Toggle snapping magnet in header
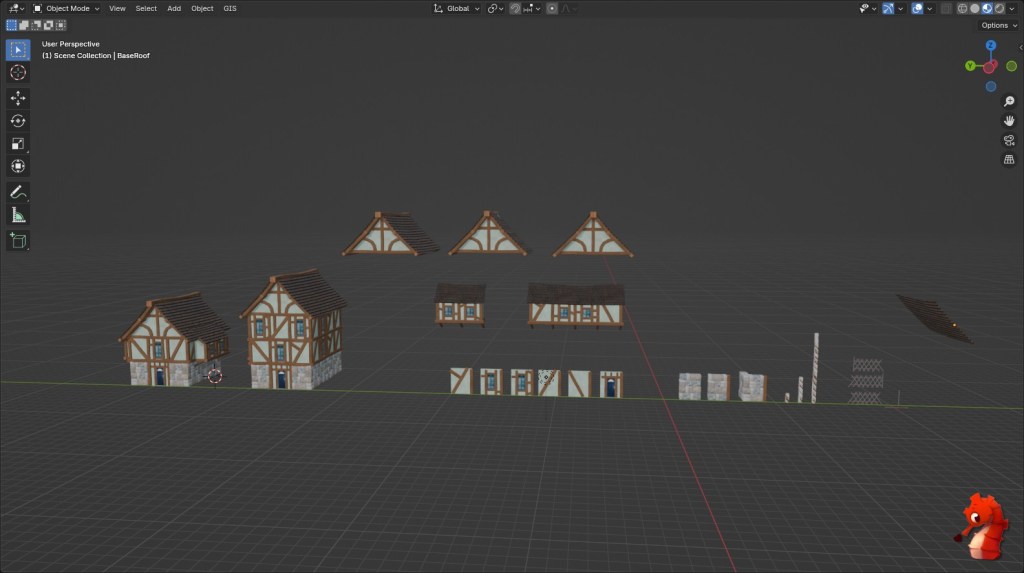Image resolution: width=1024 pixels, height=573 pixels. pyautogui.click(x=515, y=8)
